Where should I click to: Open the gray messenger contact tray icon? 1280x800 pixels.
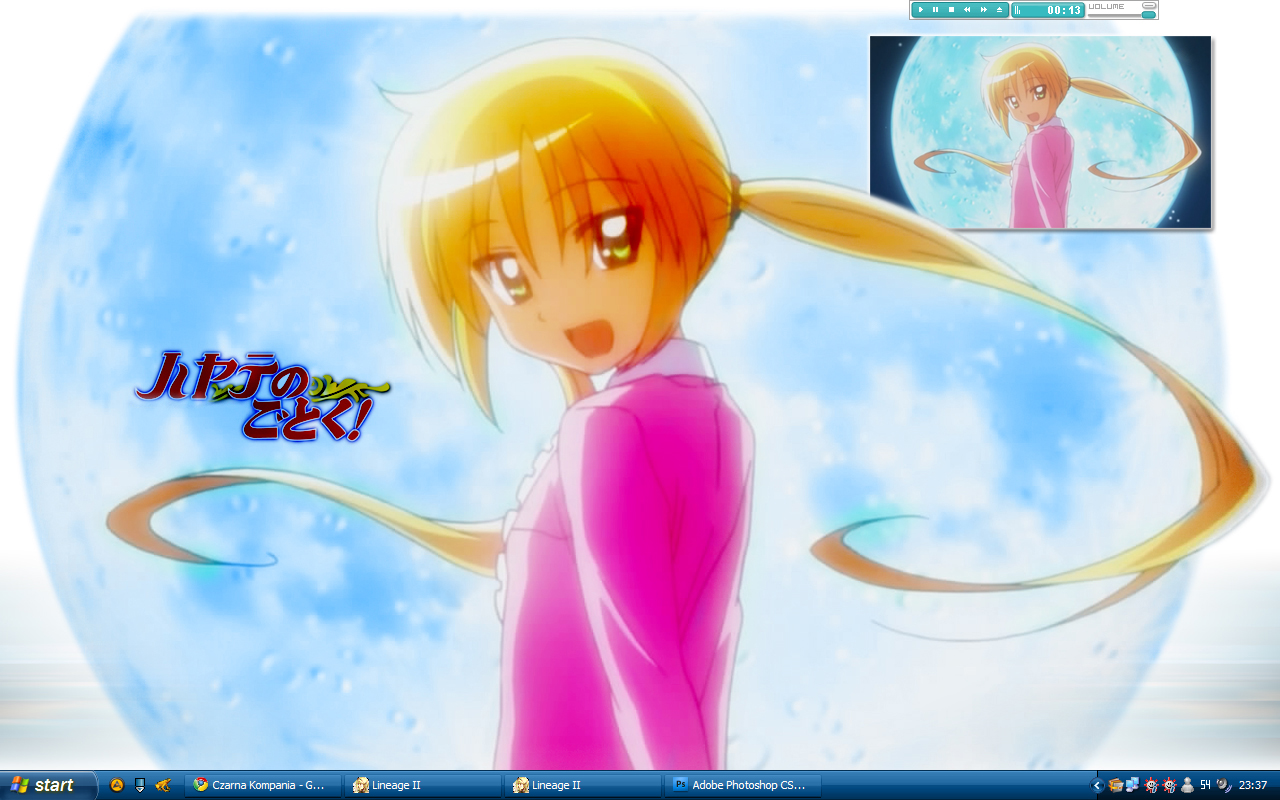click(x=1187, y=785)
